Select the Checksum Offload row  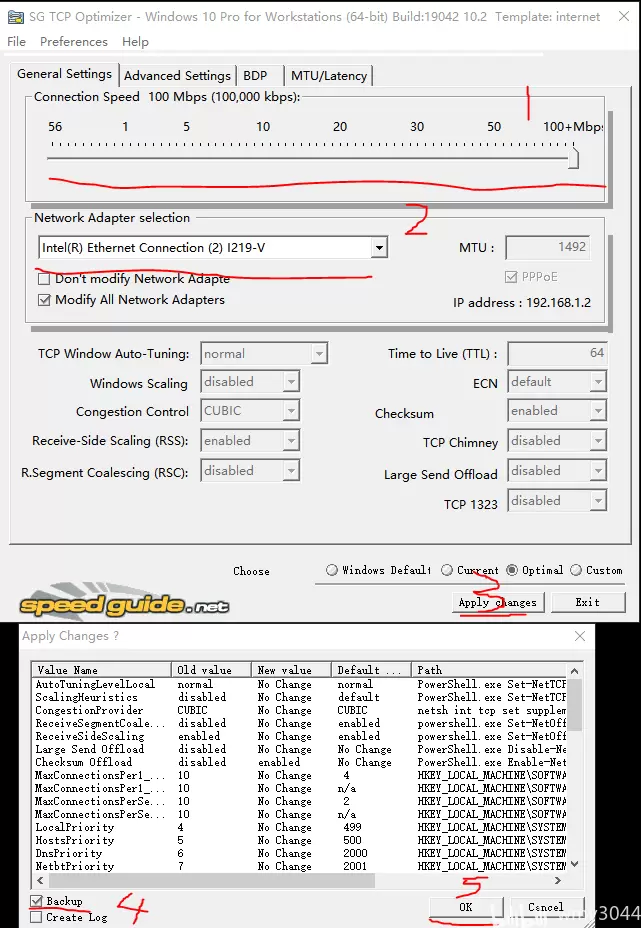(299, 762)
